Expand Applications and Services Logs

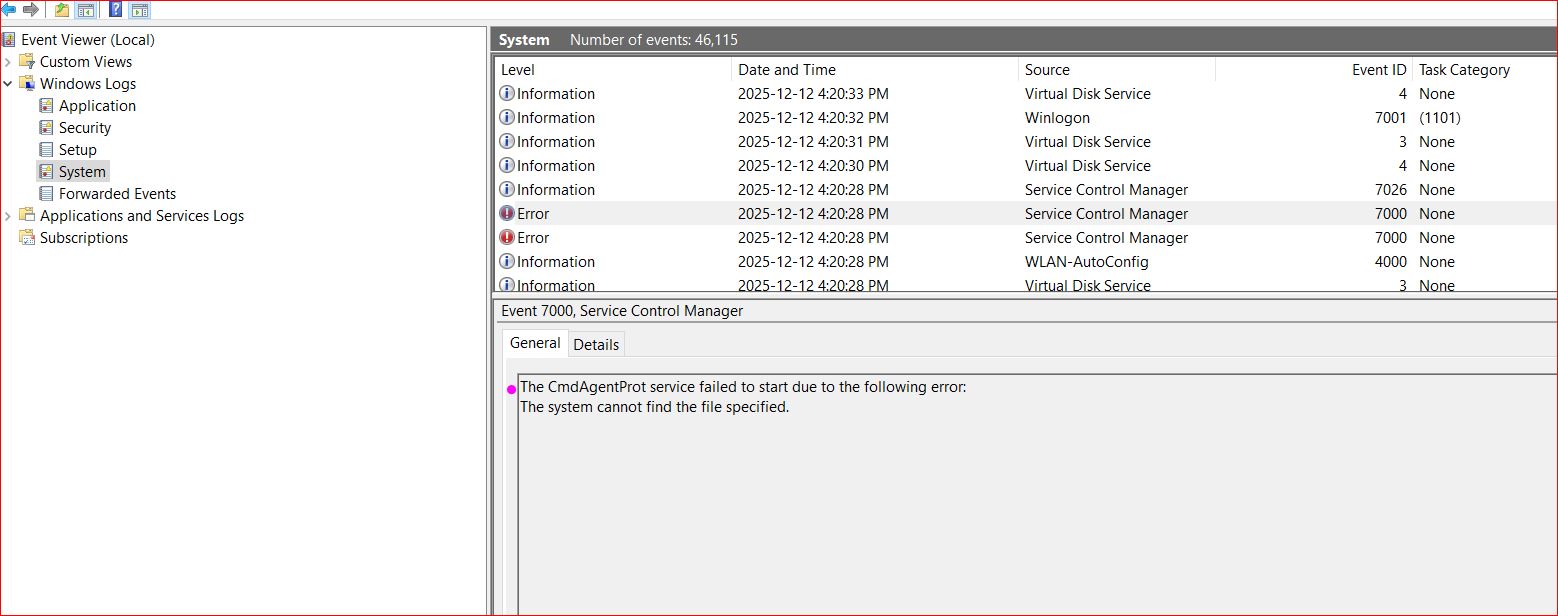[x=8, y=216]
